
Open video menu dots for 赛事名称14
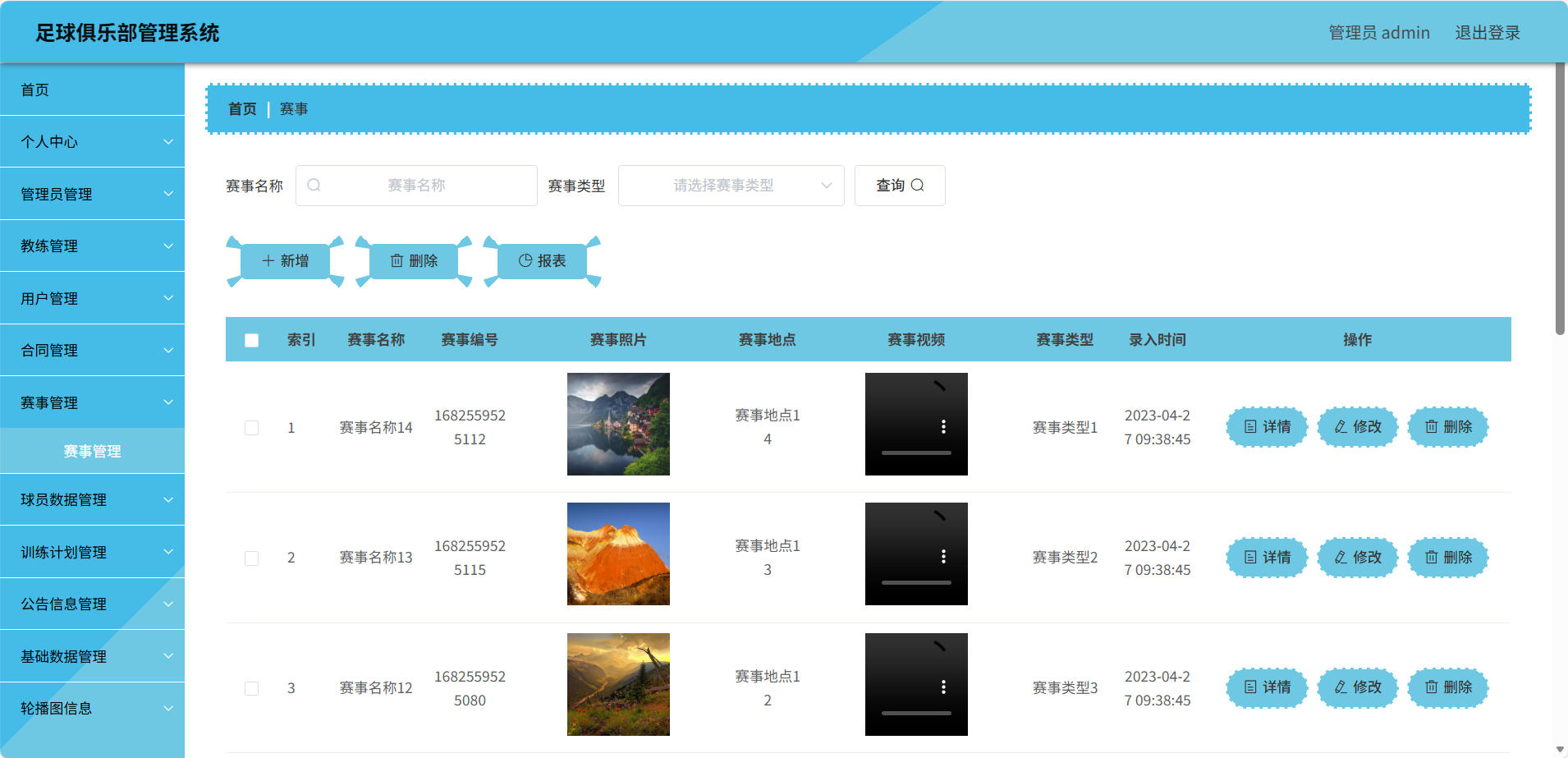[x=943, y=427]
